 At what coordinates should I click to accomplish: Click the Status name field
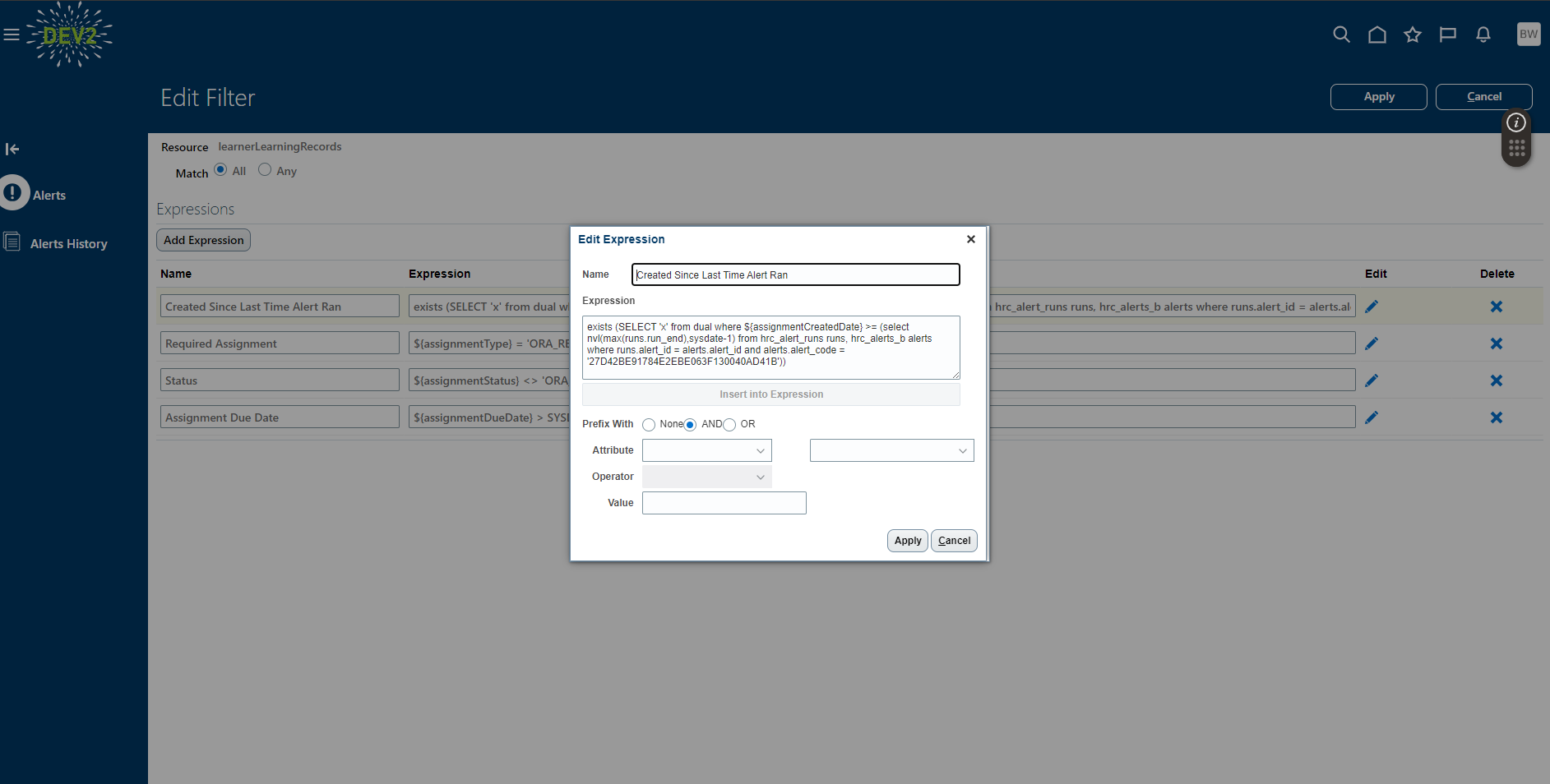tap(280, 380)
